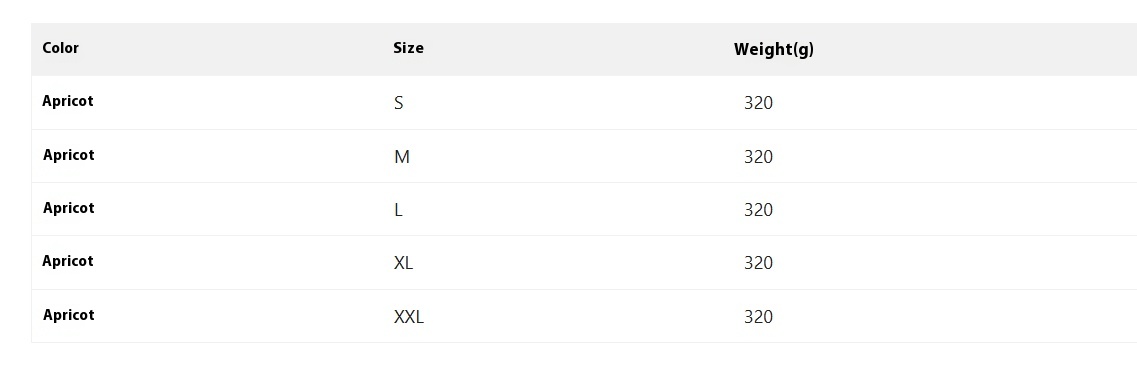The width and height of the screenshot is (1137, 366).
Task: Pick the 320 weight value for size XXL
Action: coord(758,317)
